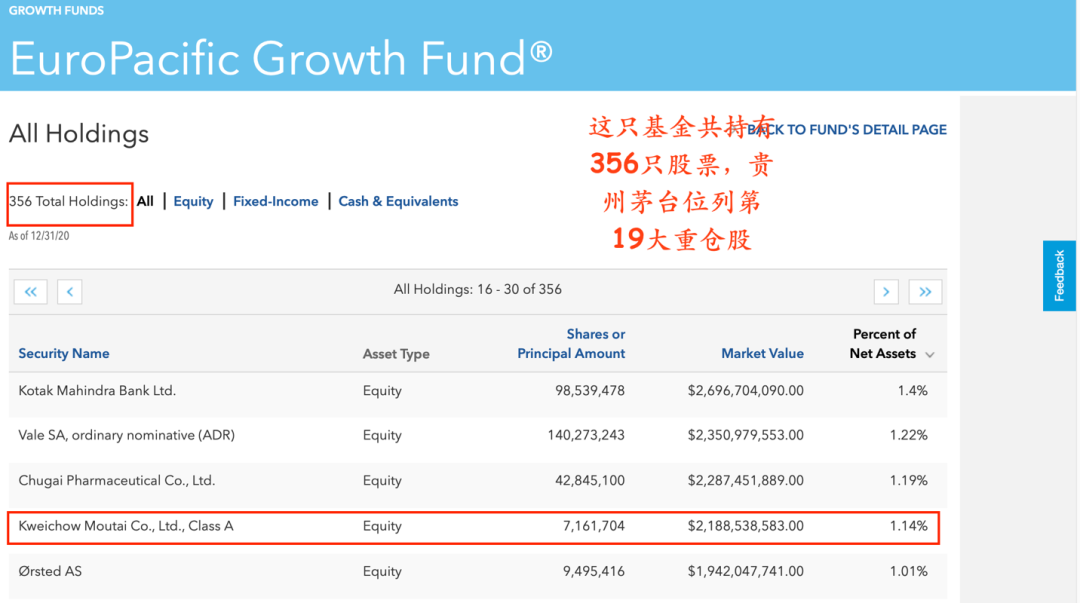The image size is (1080, 603).
Task: Click the EuroPacific Growth Fund title
Action: tap(281, 58)
